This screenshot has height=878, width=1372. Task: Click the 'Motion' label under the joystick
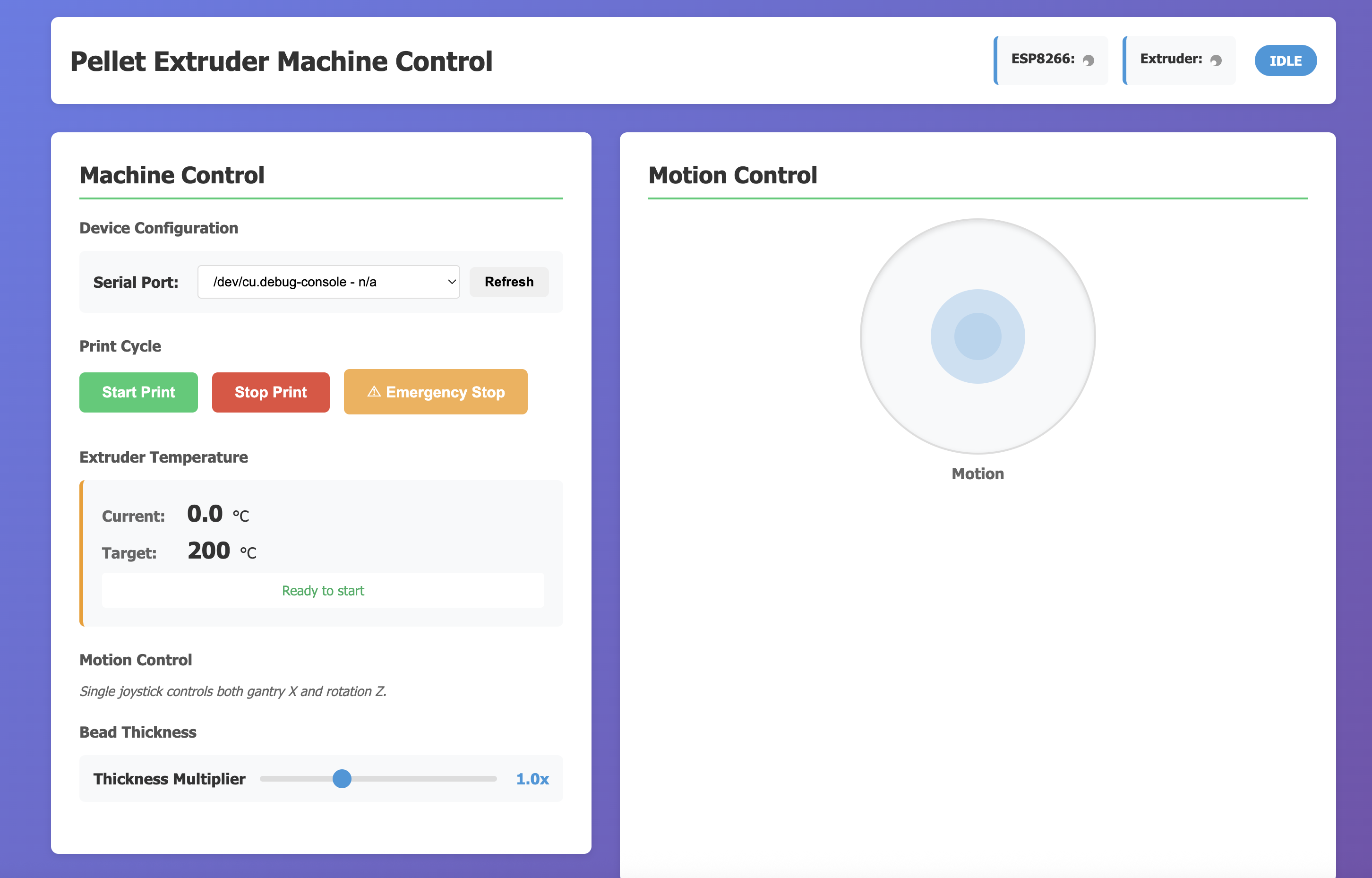click(x=978, y=474)
